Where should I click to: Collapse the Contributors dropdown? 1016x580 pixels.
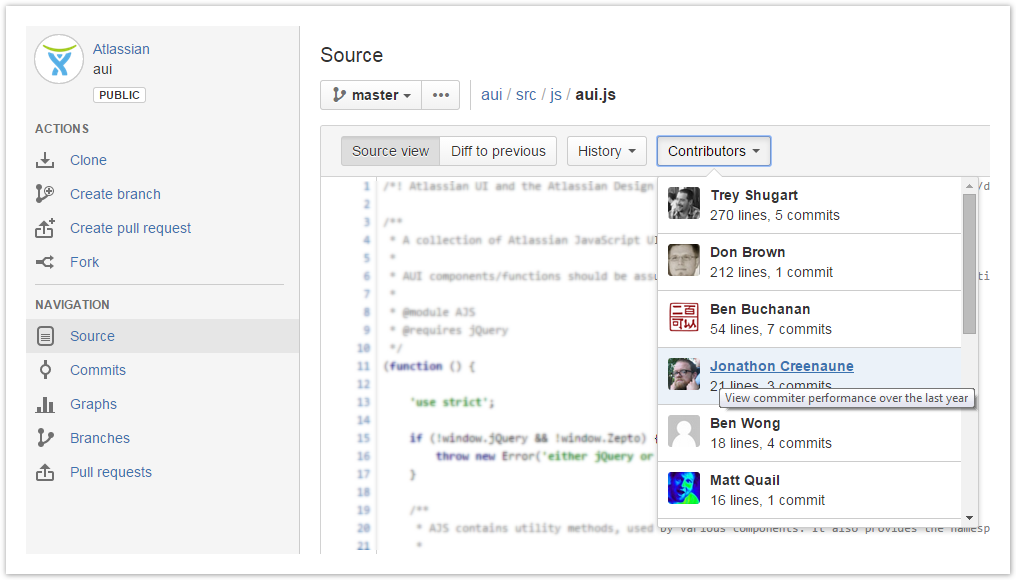click(713, 151)
